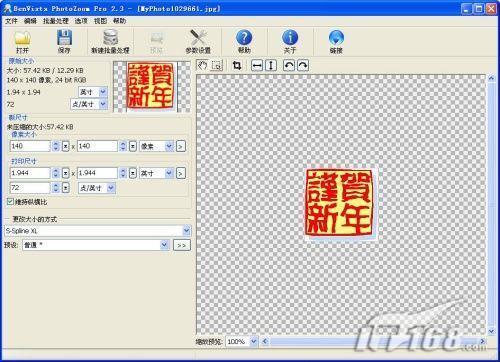Click the '=' button beside pixel width 140
Image resolution: width=500 pixels, height=362 pixels.
tap(66, 146)
